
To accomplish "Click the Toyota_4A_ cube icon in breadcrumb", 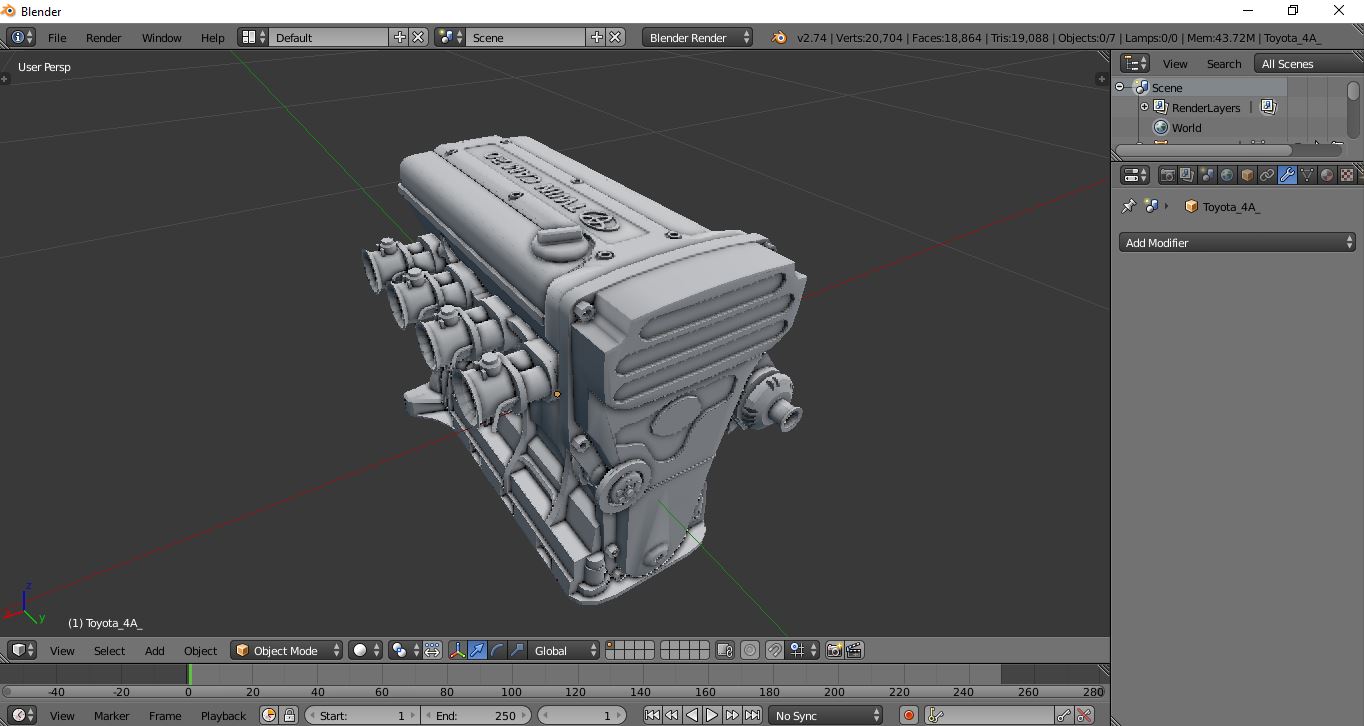I will (x=1191, y=206).
